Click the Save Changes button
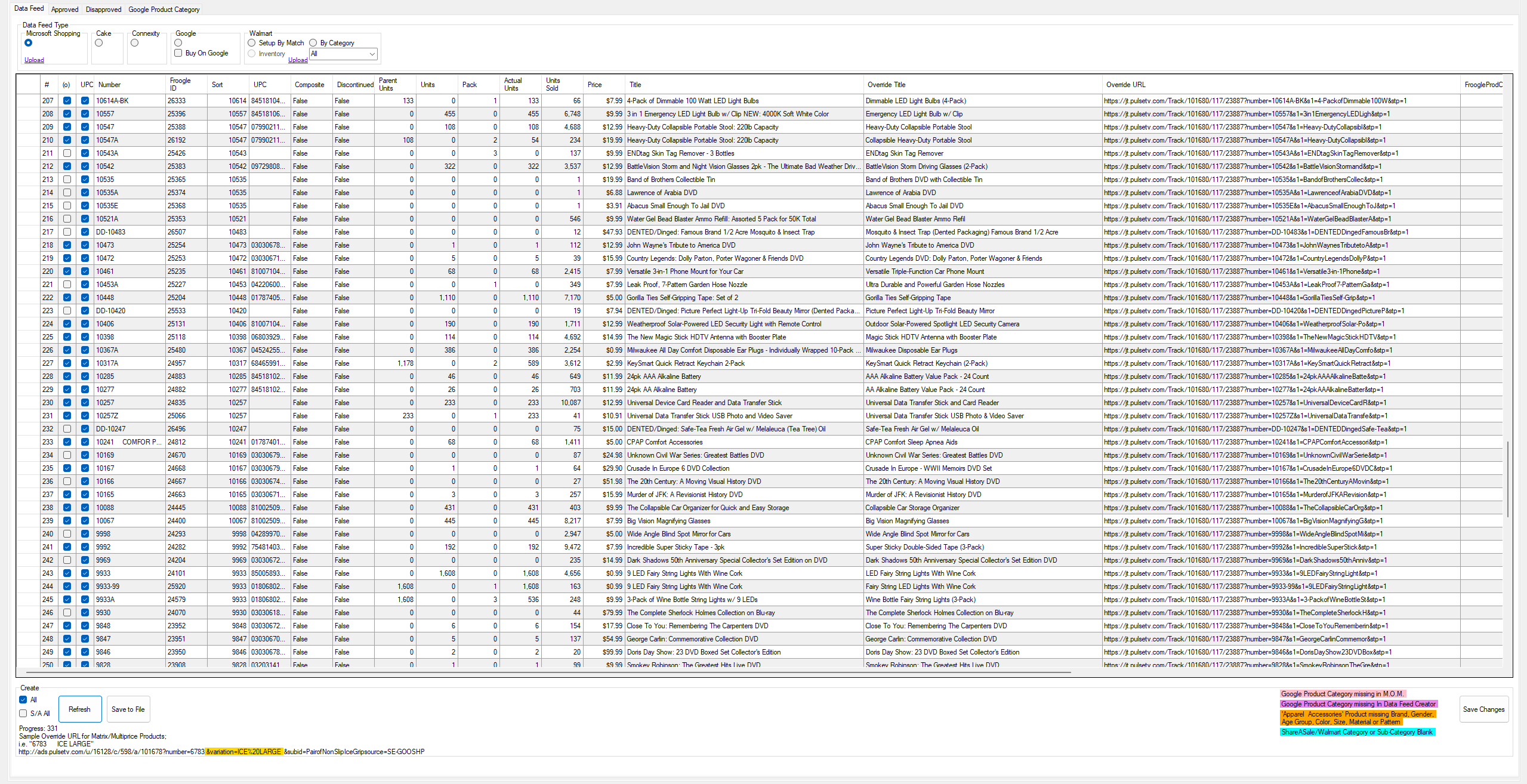Viewport: 1527px width, 784px height. point(1483,709)
